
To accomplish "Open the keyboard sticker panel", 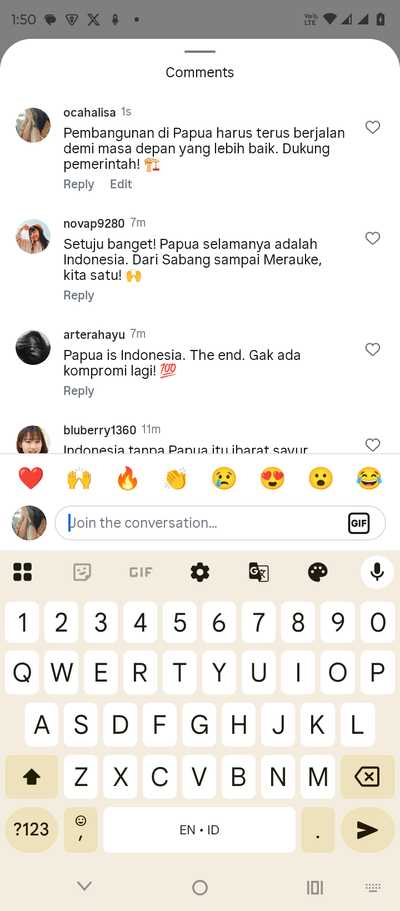I will [x=82, y=573].
